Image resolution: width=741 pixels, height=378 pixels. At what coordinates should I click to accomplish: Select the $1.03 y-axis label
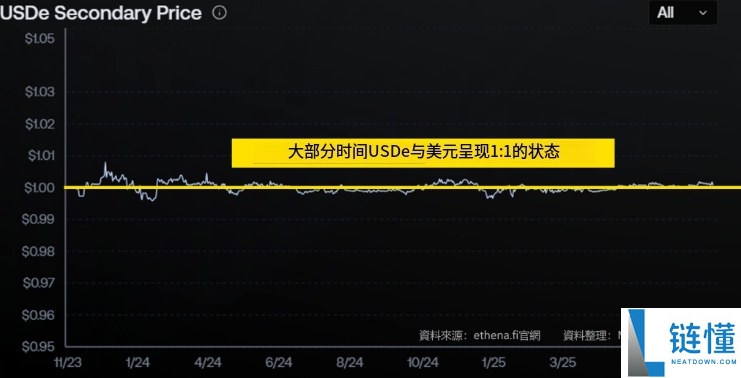coord(40,92)
